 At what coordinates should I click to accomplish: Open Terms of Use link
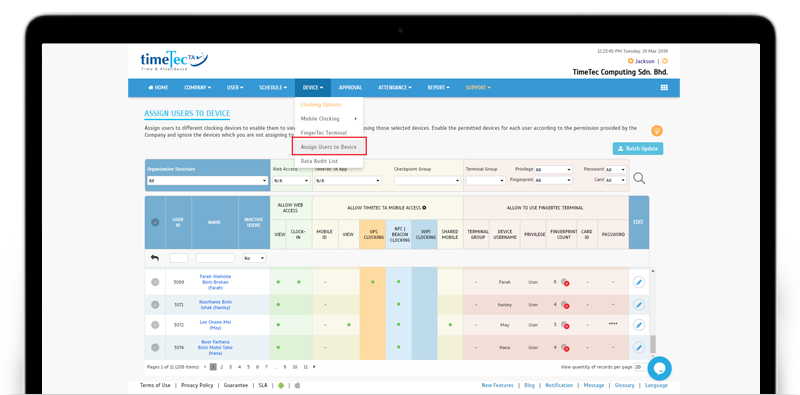coord(156,386)
